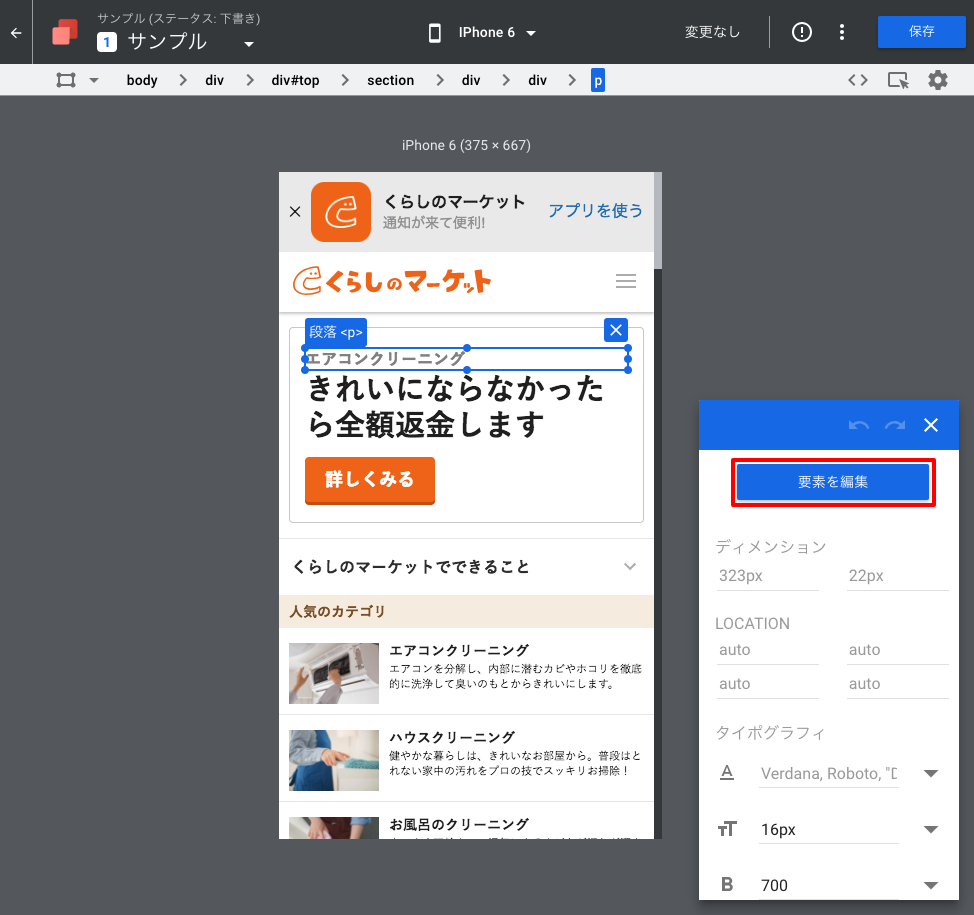Click the 要素を編集 button
Viewport: 974px width, 915px height.
pos(833,482)
